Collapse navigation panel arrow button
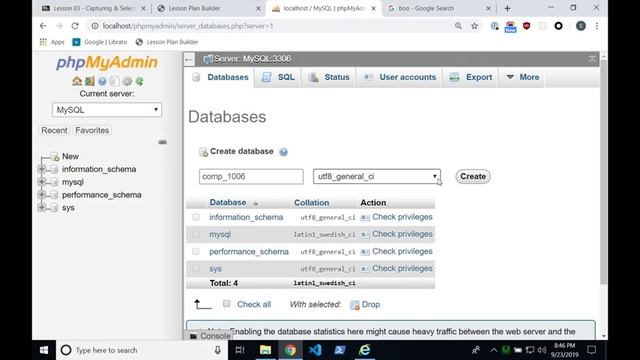 click(189, 59)
